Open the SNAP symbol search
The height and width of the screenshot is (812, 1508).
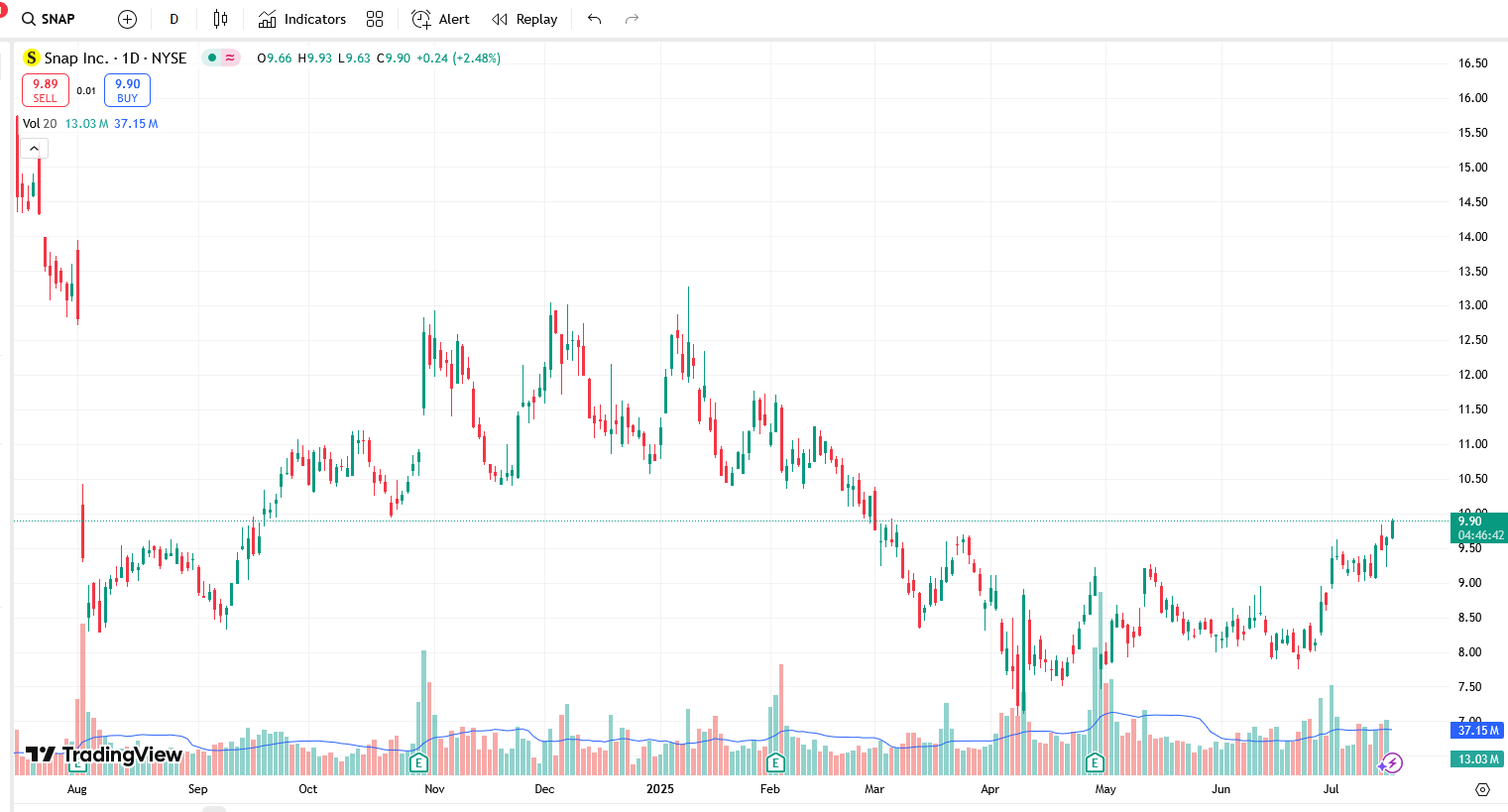pyautogui.click(x=50, y=19)
